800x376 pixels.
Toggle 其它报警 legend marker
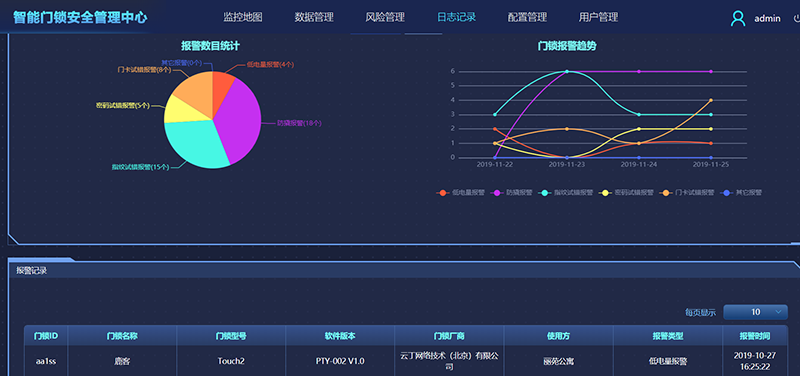(727, 193)
